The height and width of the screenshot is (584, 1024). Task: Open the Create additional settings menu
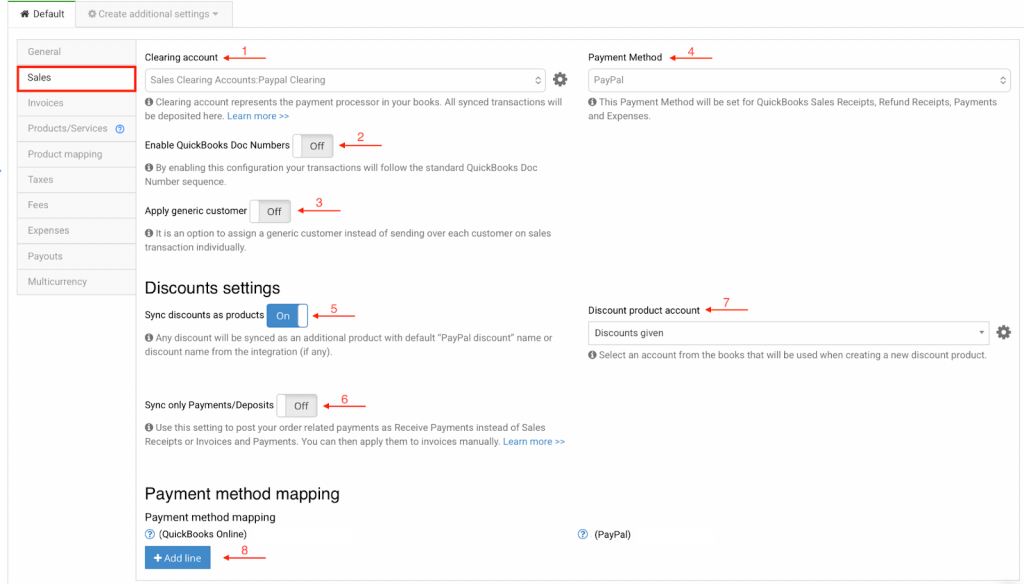pyautogui.click(x=154, y=14)
